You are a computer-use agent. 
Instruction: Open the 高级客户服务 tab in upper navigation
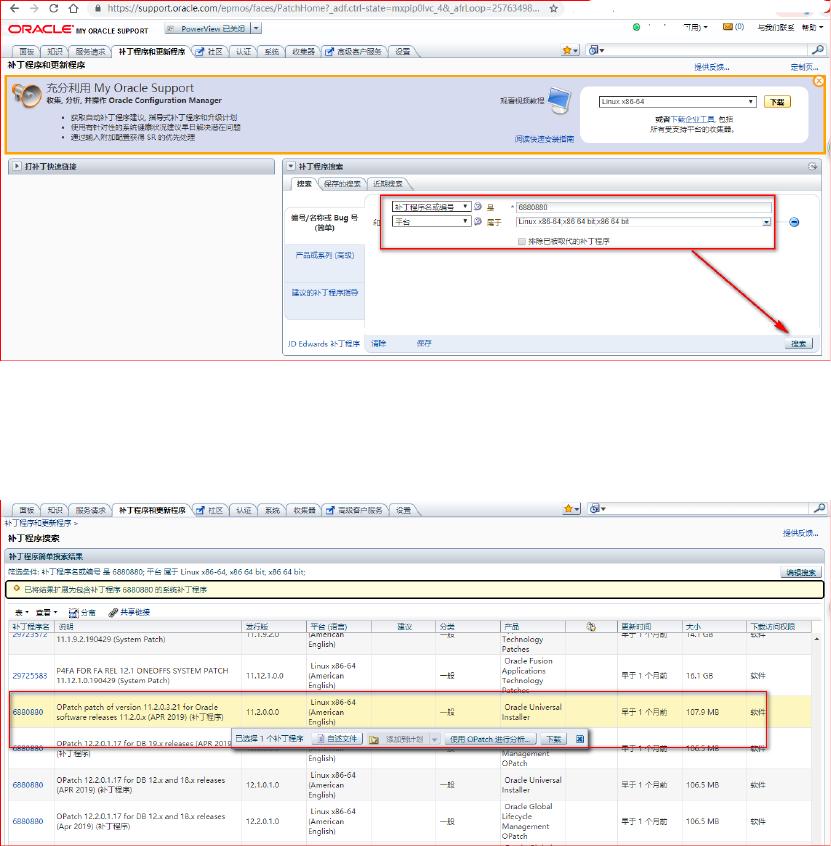[353, 51]
